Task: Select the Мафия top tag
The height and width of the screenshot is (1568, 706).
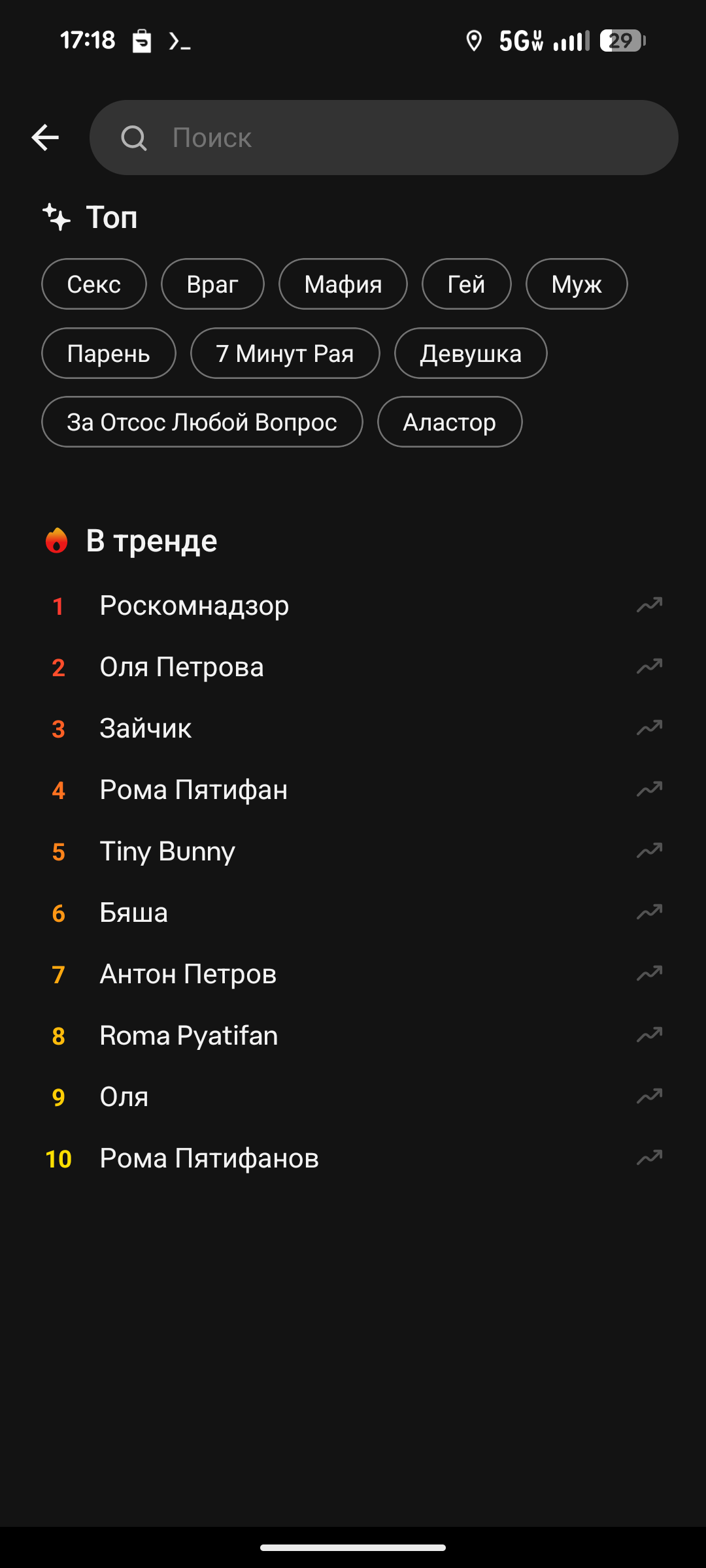Action: click(x=343, y=284)
